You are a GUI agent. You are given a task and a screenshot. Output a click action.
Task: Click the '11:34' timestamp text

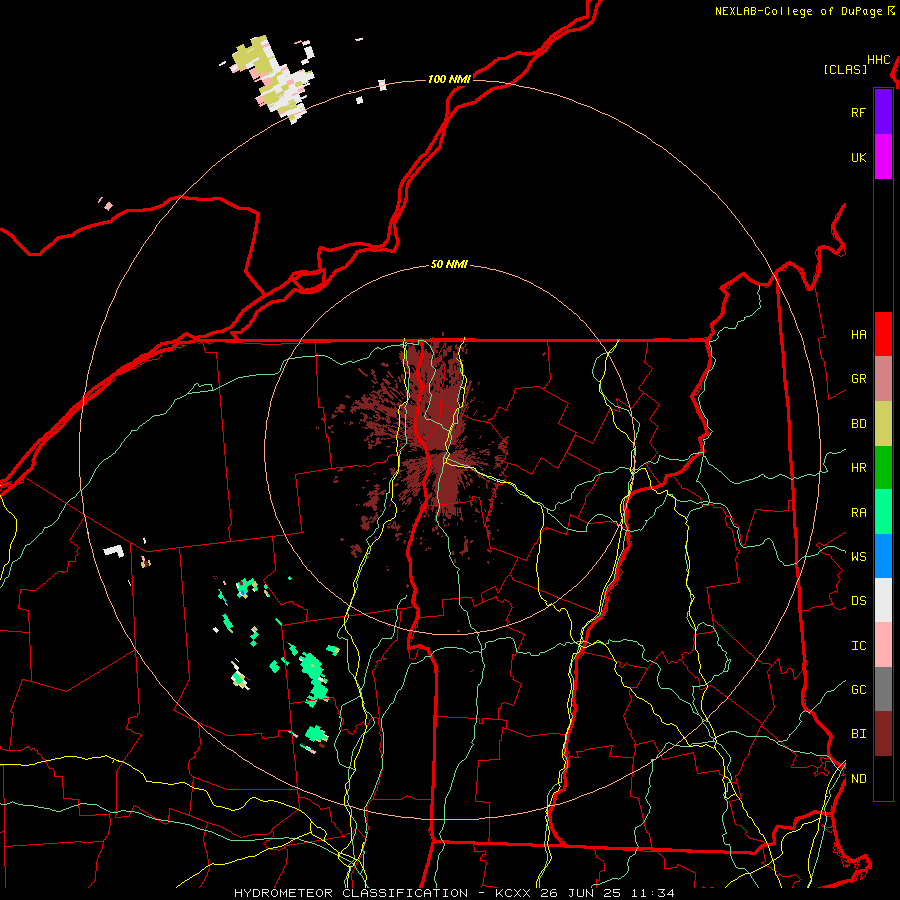[x=653, y=893]
